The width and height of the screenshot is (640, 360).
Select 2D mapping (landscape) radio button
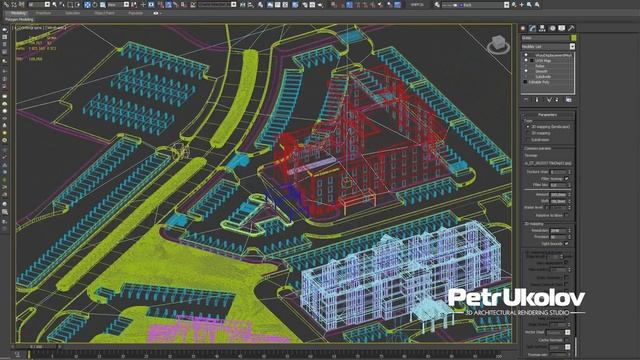click(x=528, y=127)
